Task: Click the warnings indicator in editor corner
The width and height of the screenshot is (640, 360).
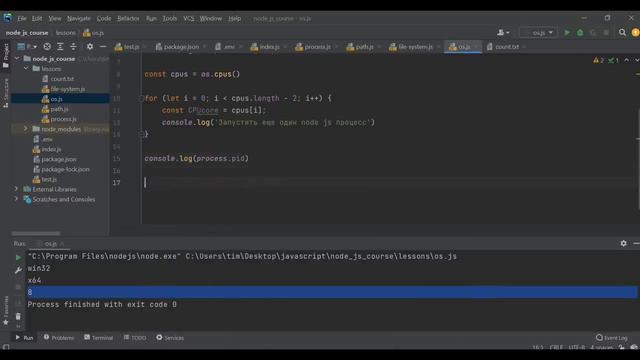Action: pyautogui.click(x=599, y=60)
